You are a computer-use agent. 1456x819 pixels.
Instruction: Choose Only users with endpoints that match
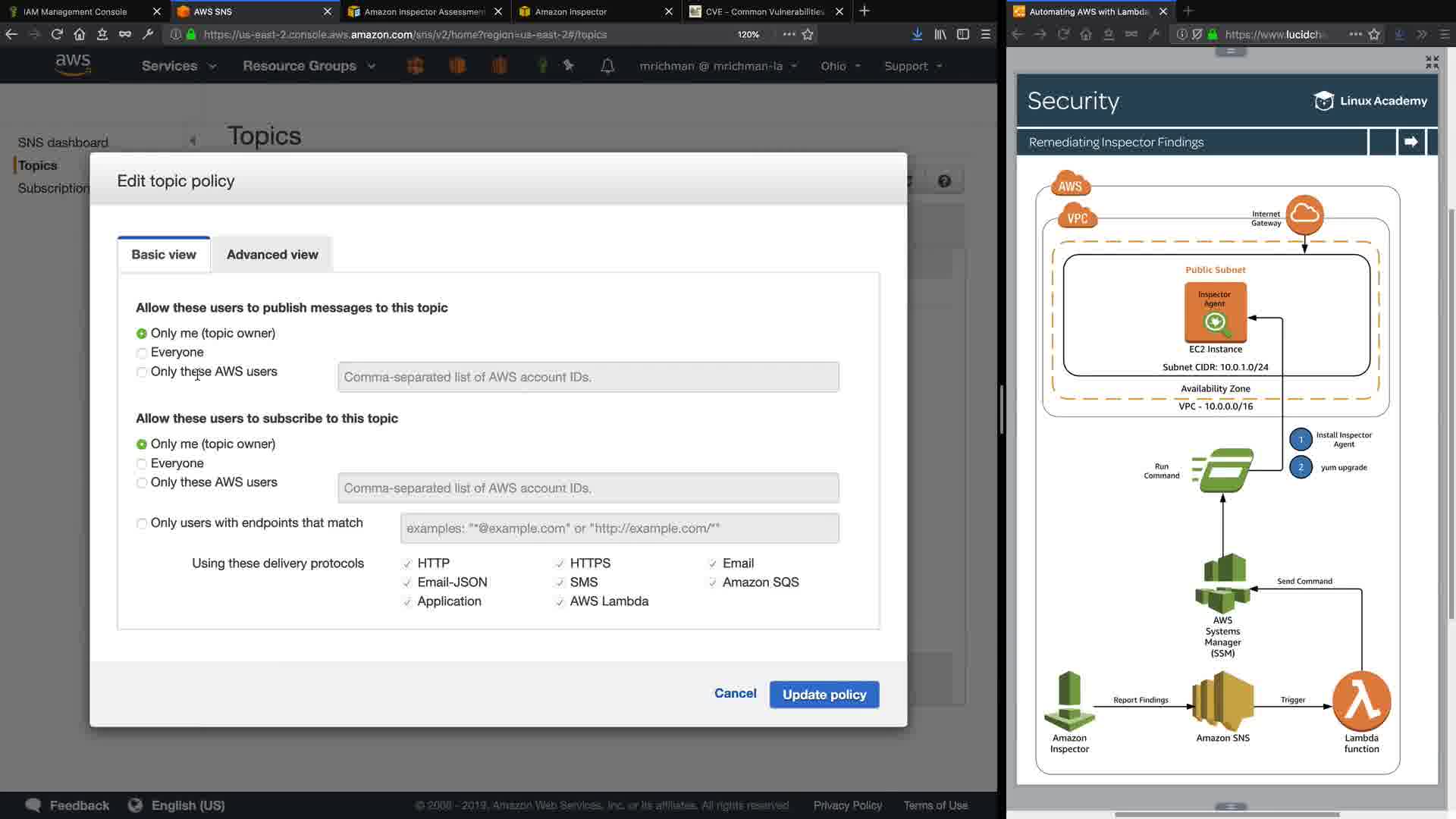click(x=142, y=523)
